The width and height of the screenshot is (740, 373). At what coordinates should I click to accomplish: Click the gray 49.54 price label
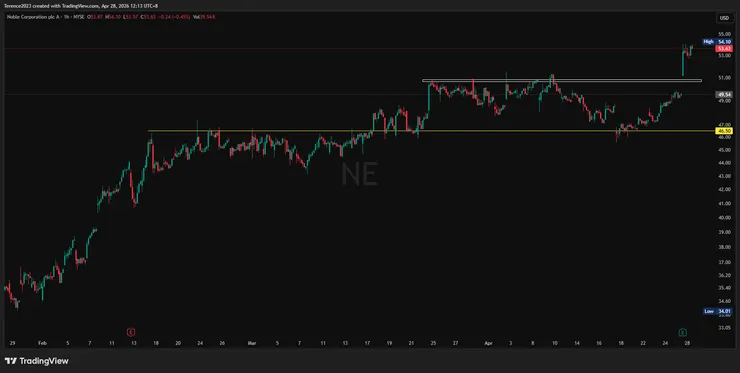point(724,94)
